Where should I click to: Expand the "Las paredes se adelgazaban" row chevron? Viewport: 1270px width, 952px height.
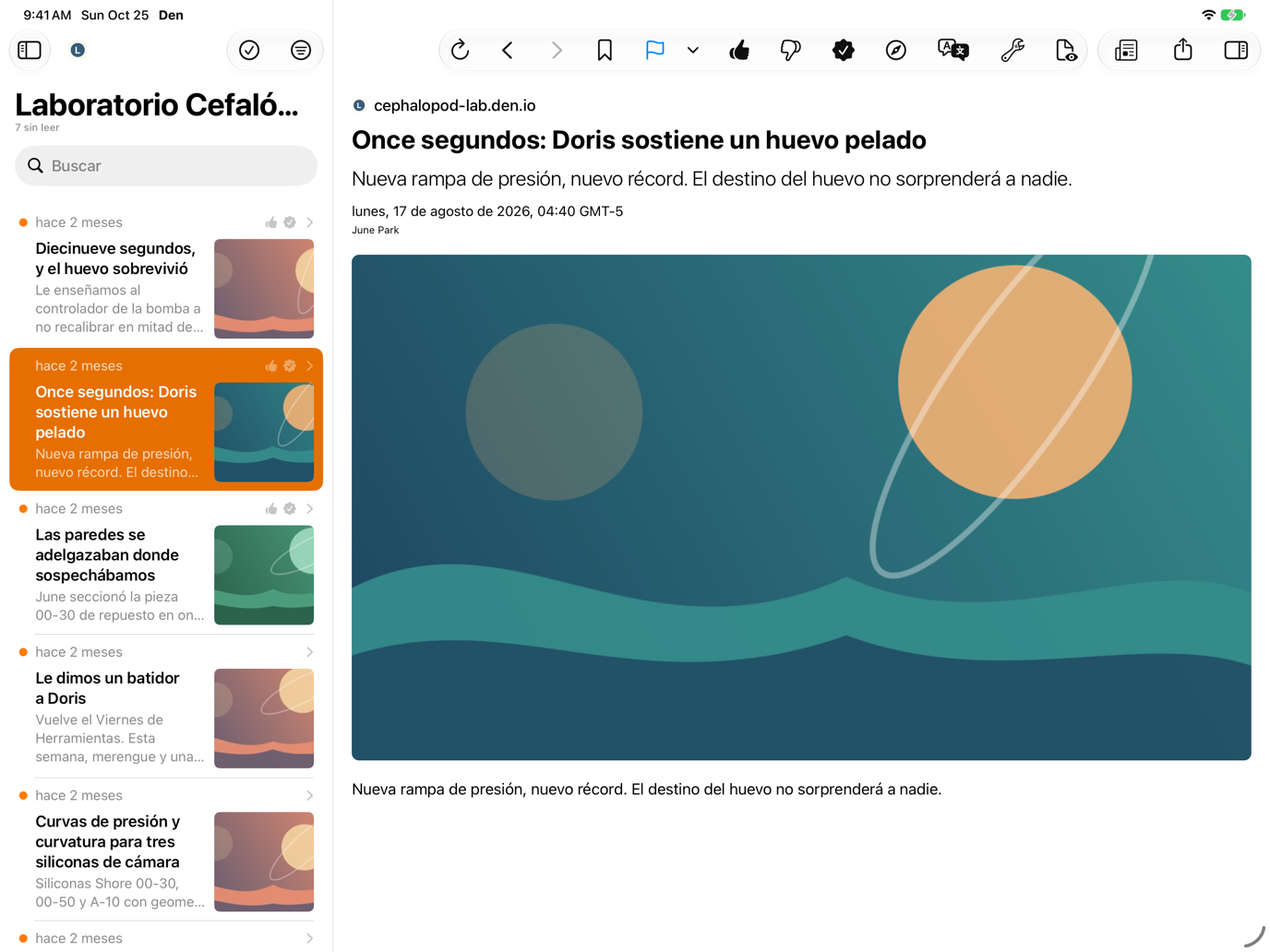[x=309, y=508]
